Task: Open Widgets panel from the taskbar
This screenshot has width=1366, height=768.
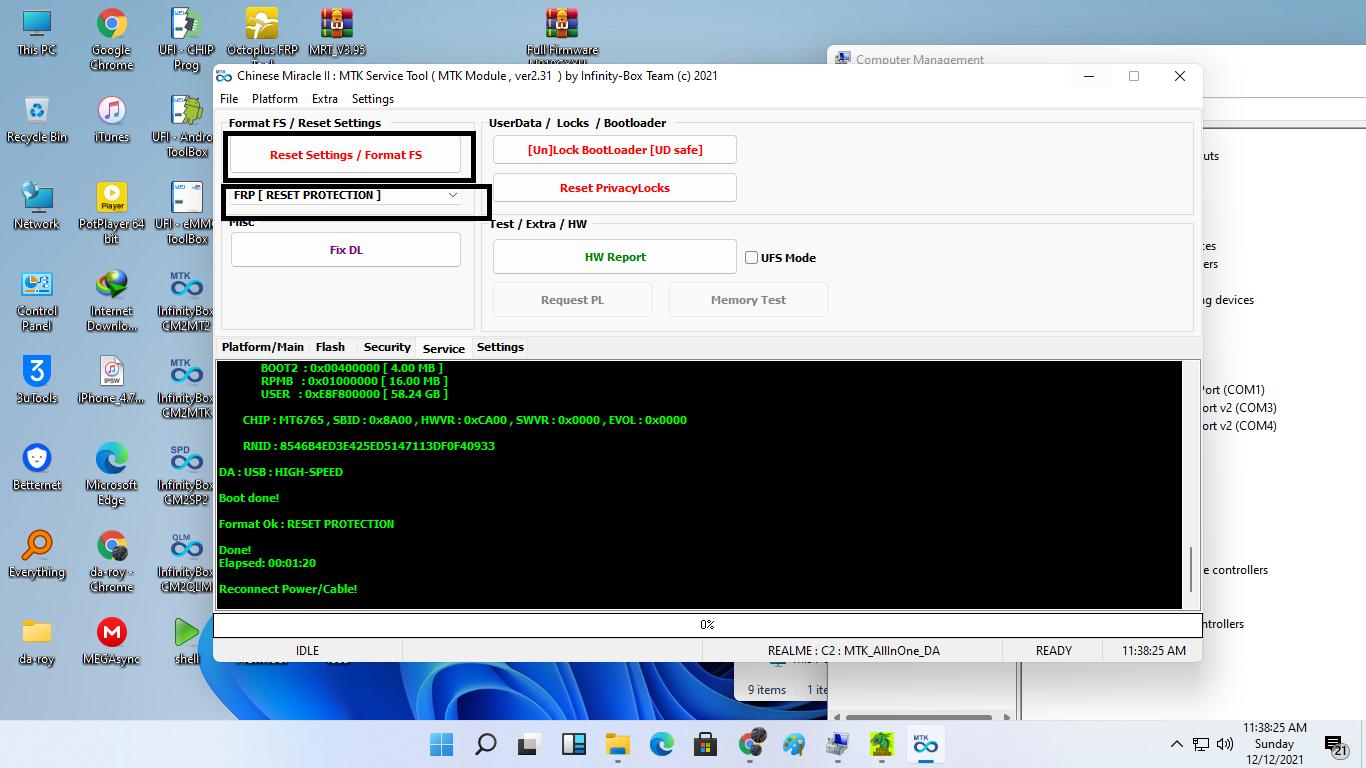Action: click(x=573, y=744)
